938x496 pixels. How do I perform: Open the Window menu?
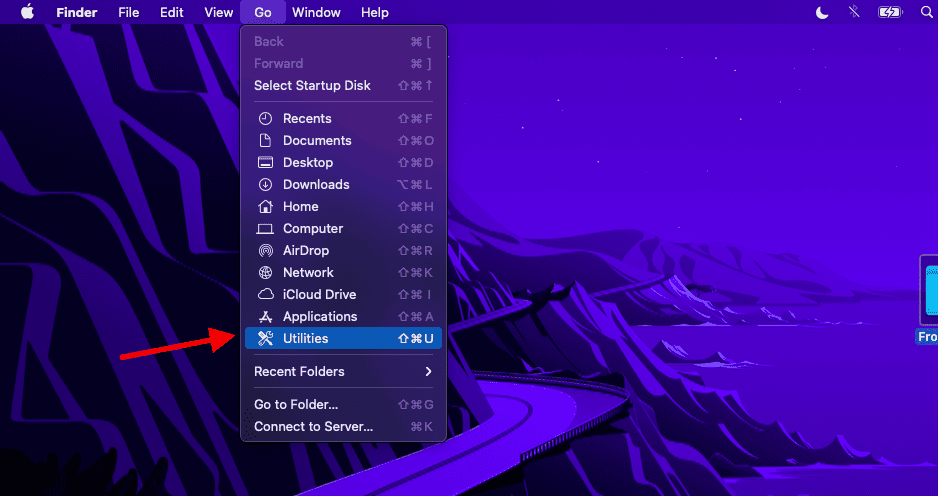316,12
